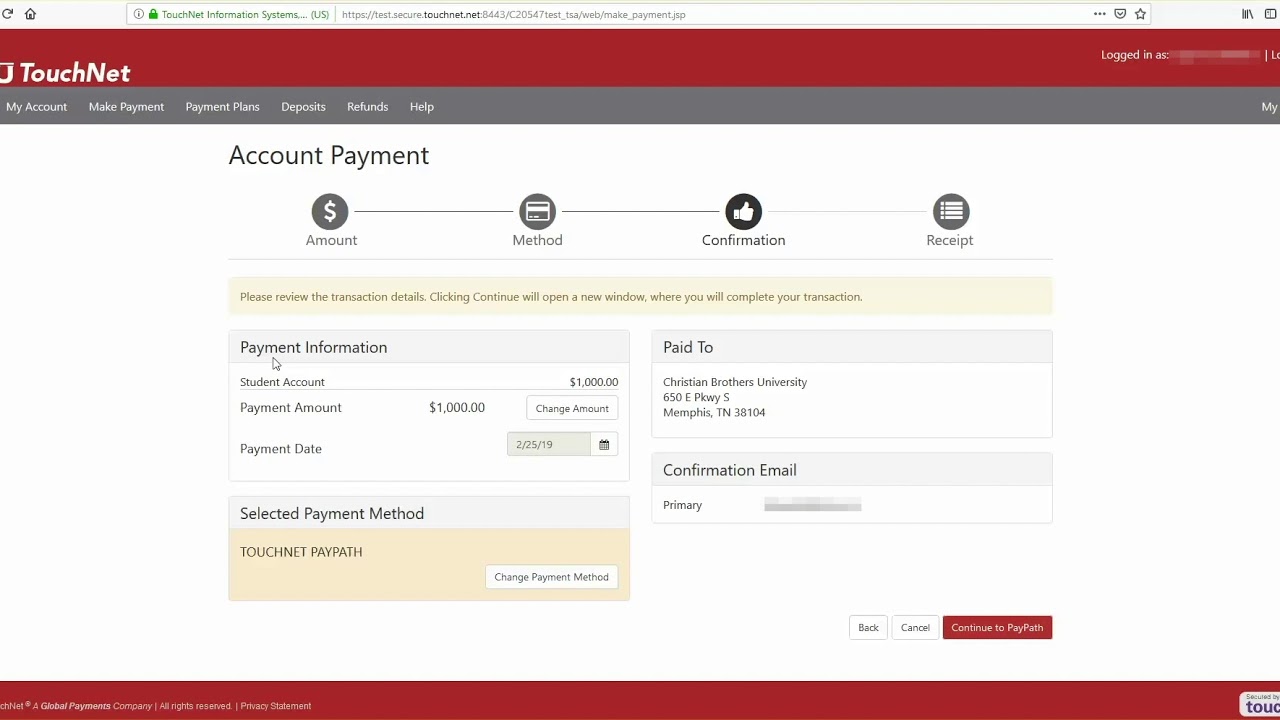
Task: Click TOUCHNET PAYPATH payment method text
Action: 301,552
